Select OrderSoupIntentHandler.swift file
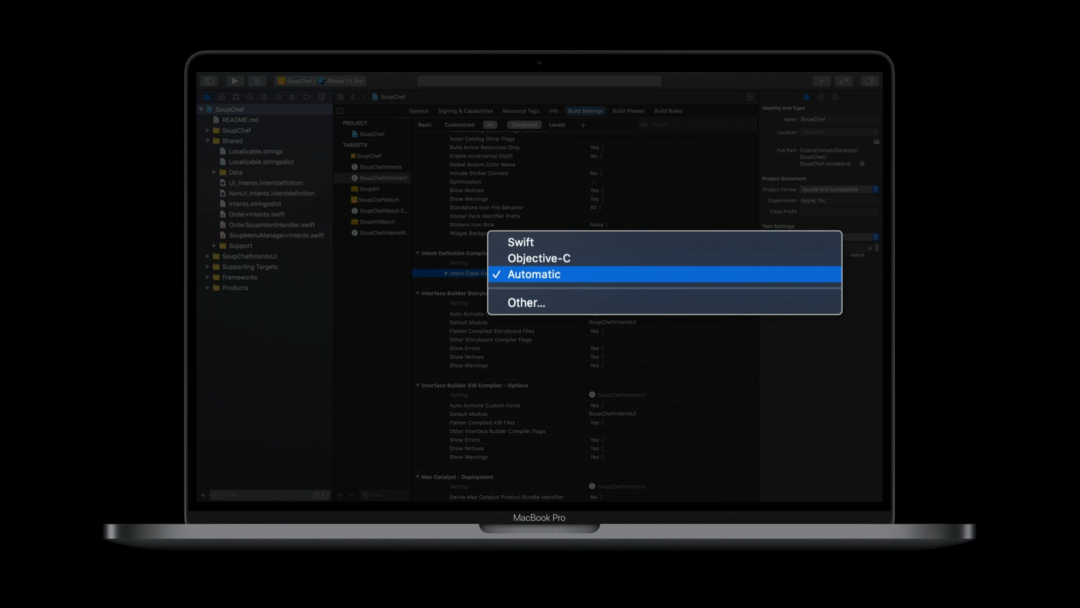This screenshot has width=1080, height=608. click(x=271, y=224)
